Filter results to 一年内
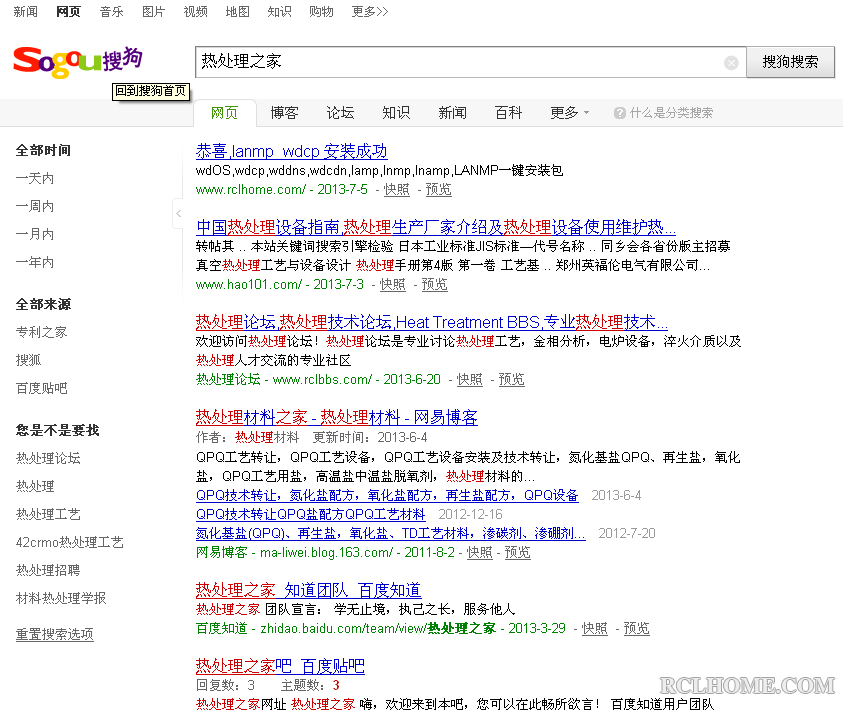Image resolution: width=843 pixels, height=710 pixels. [34, 262]
